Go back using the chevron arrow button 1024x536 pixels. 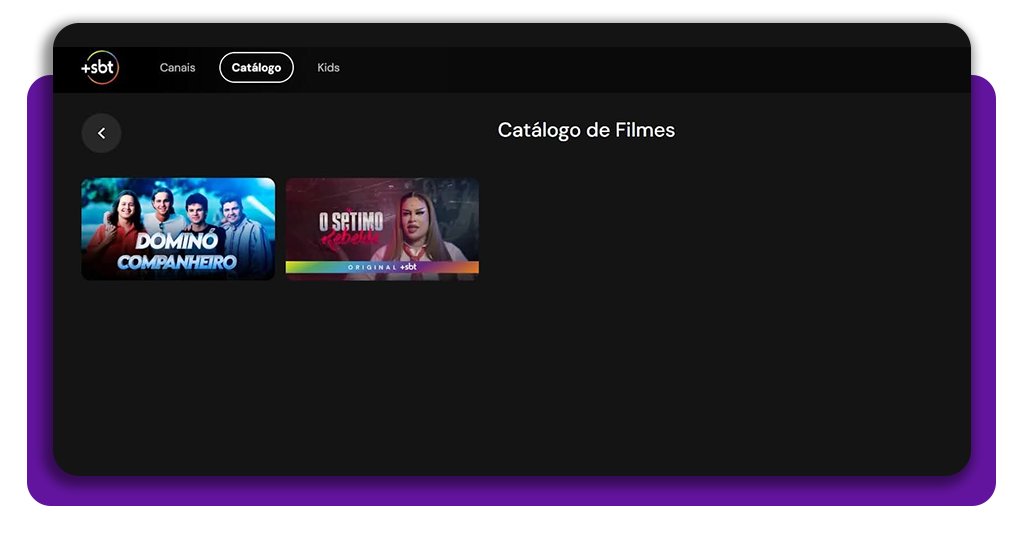coord(101,133)
